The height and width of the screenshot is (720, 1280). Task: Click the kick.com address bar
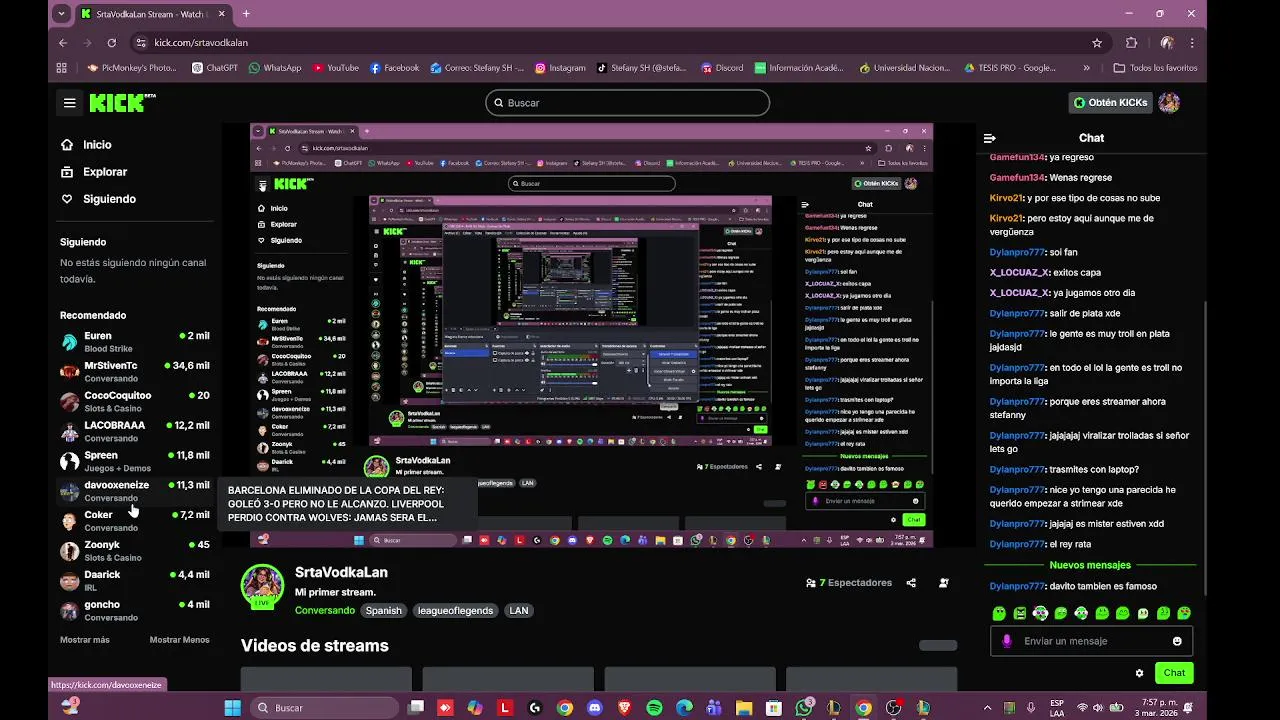coord(620,43)
